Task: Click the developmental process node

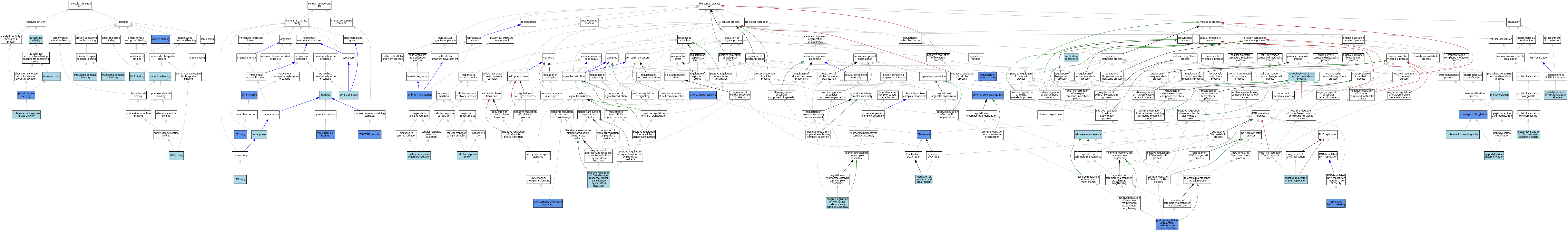Action: 589,22
